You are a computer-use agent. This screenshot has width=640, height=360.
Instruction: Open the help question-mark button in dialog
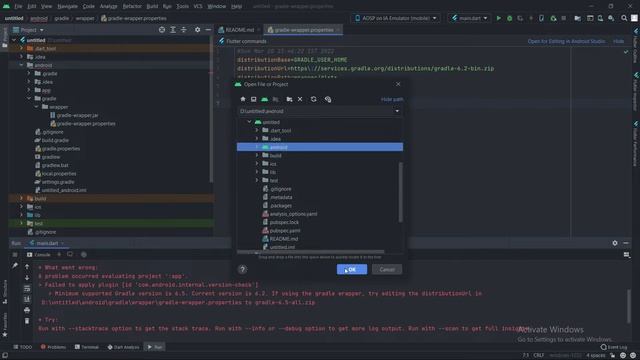click(x=242, y=269)
